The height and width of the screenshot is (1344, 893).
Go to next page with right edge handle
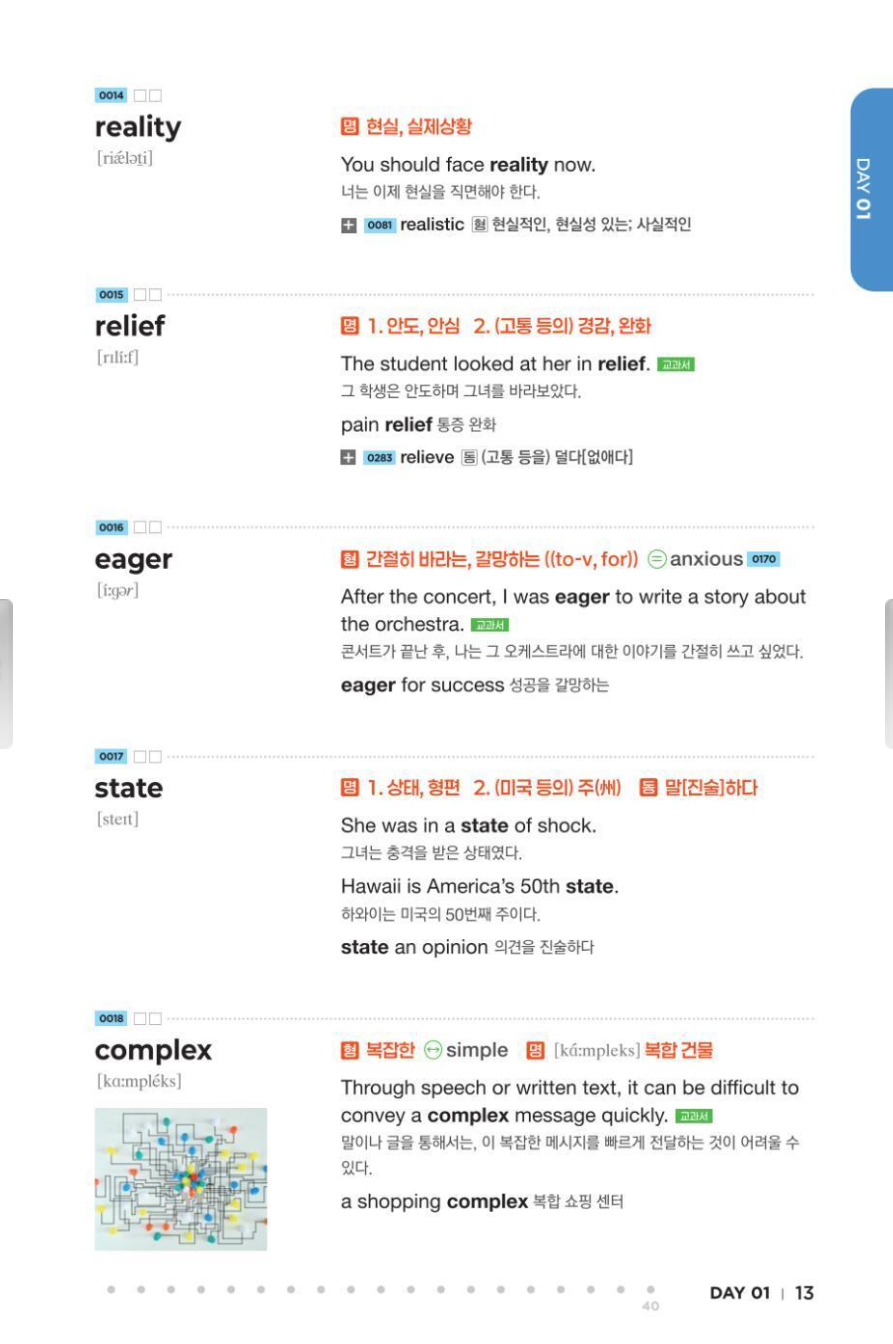[888, 673]
